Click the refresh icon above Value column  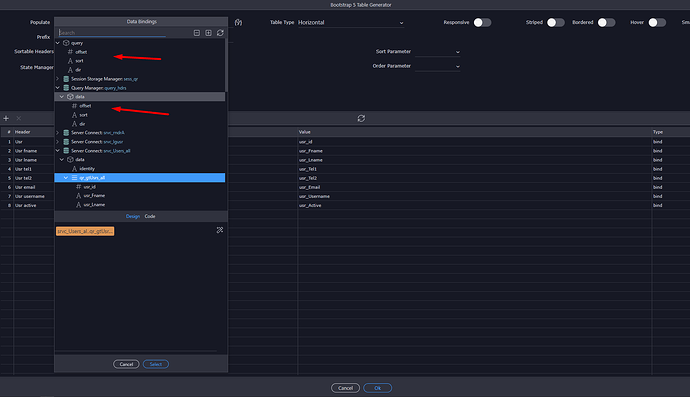point(361,118)
